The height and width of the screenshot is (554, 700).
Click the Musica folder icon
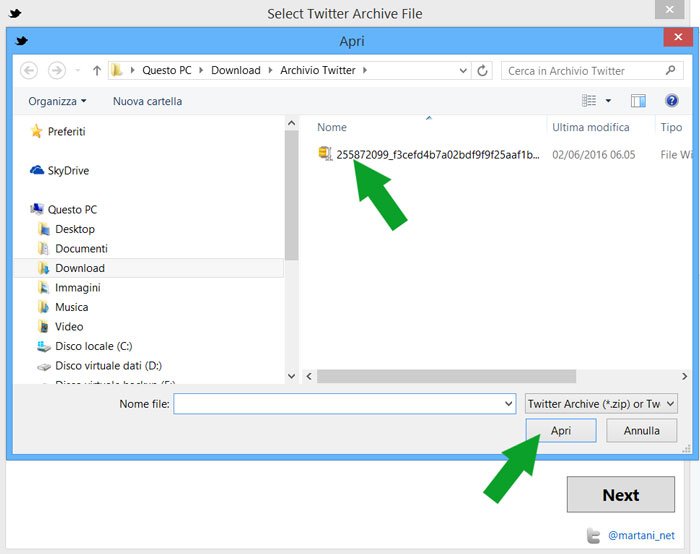pyautogui.click(x=44, y=307)
